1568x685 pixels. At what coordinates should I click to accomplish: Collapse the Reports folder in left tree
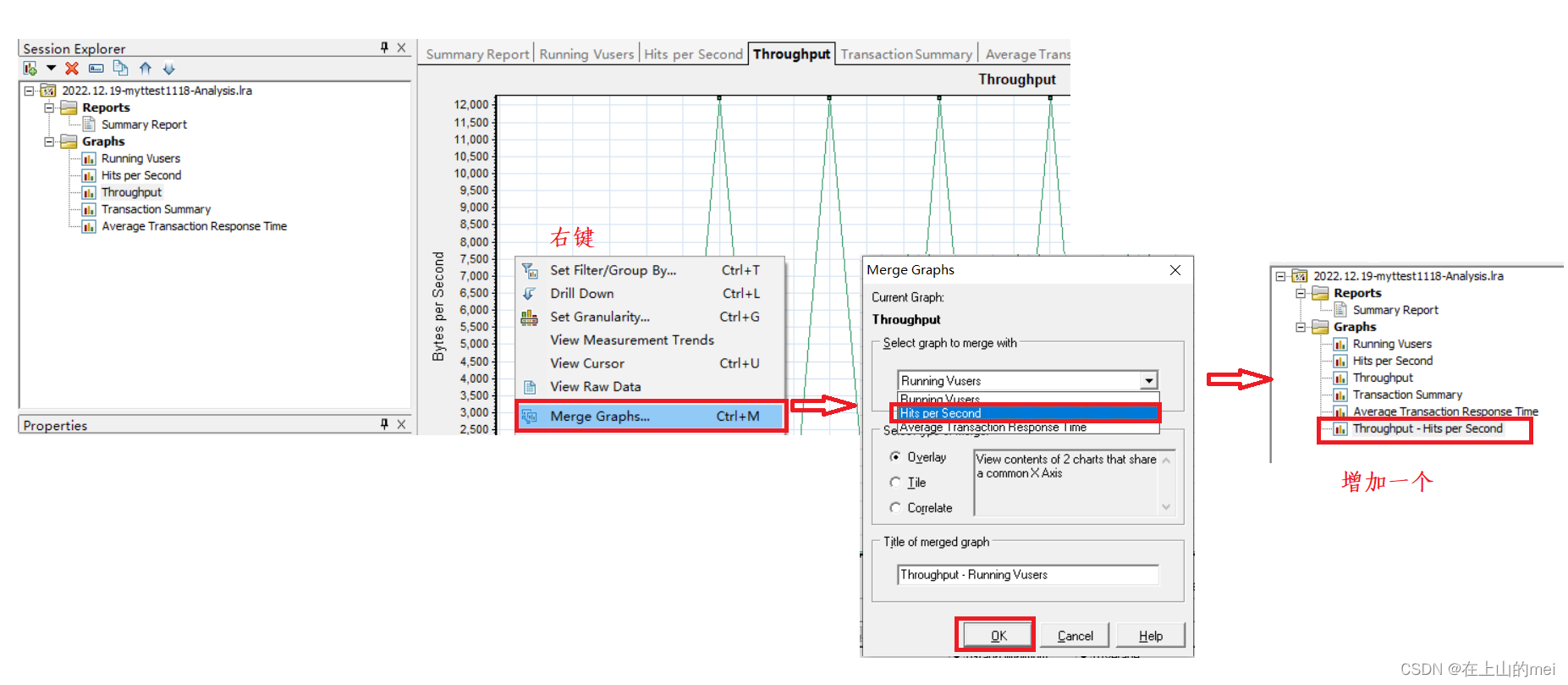[x=49, y=108]
